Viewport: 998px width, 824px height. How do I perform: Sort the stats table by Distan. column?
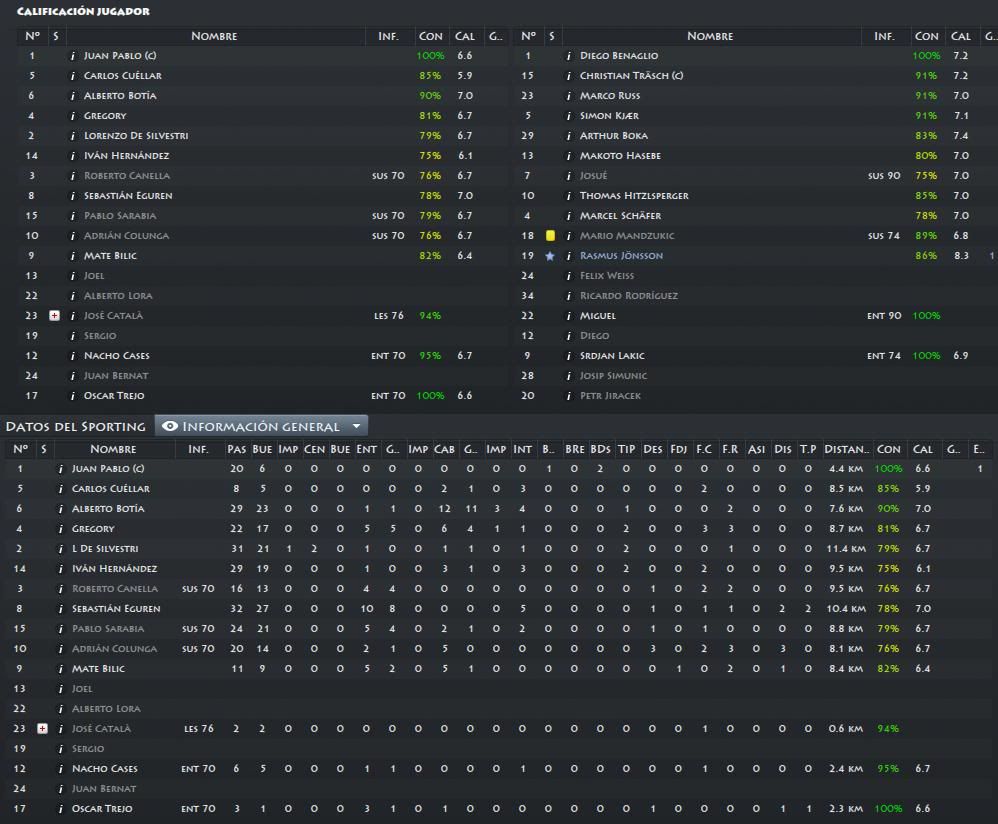[x=847, y=449]
